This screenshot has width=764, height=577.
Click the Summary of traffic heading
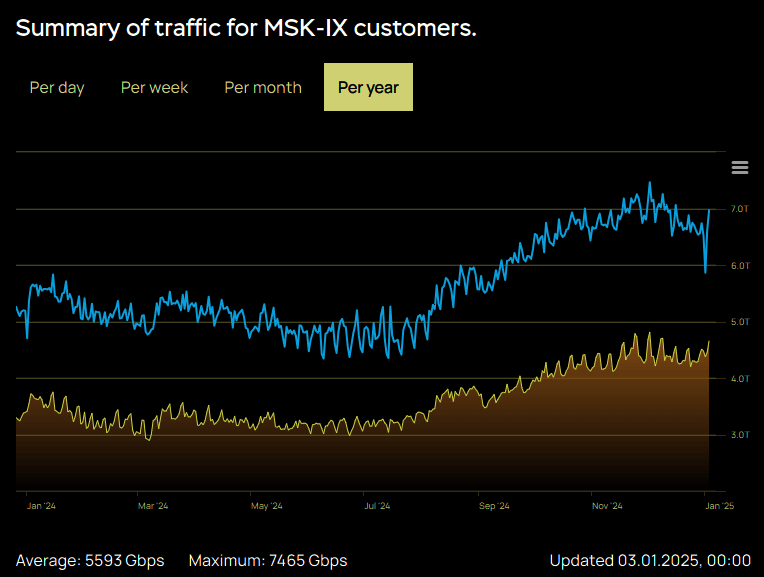click(x=246, y=28)
